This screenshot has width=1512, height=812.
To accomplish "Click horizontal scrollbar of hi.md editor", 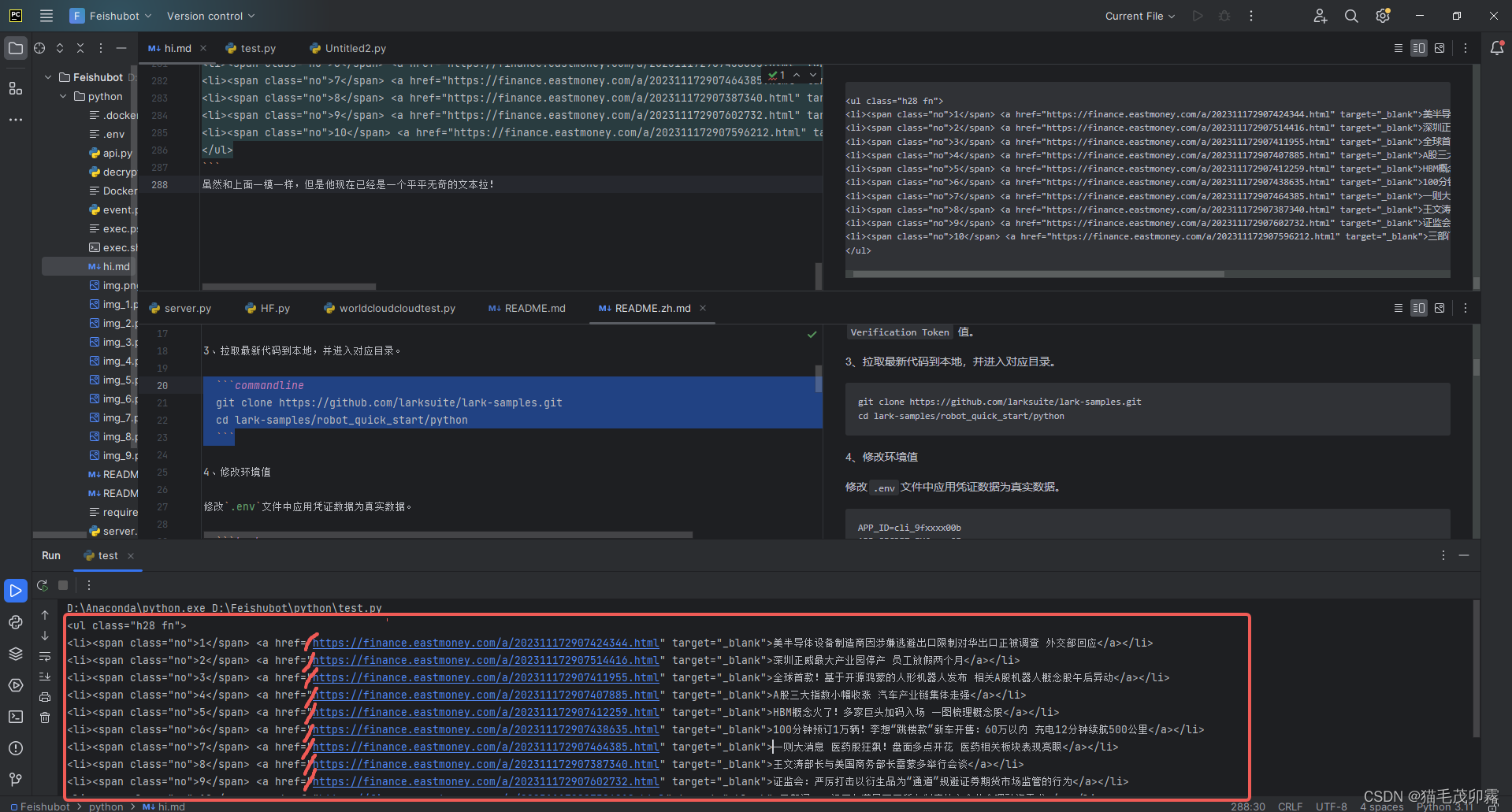I will (289, 286).
